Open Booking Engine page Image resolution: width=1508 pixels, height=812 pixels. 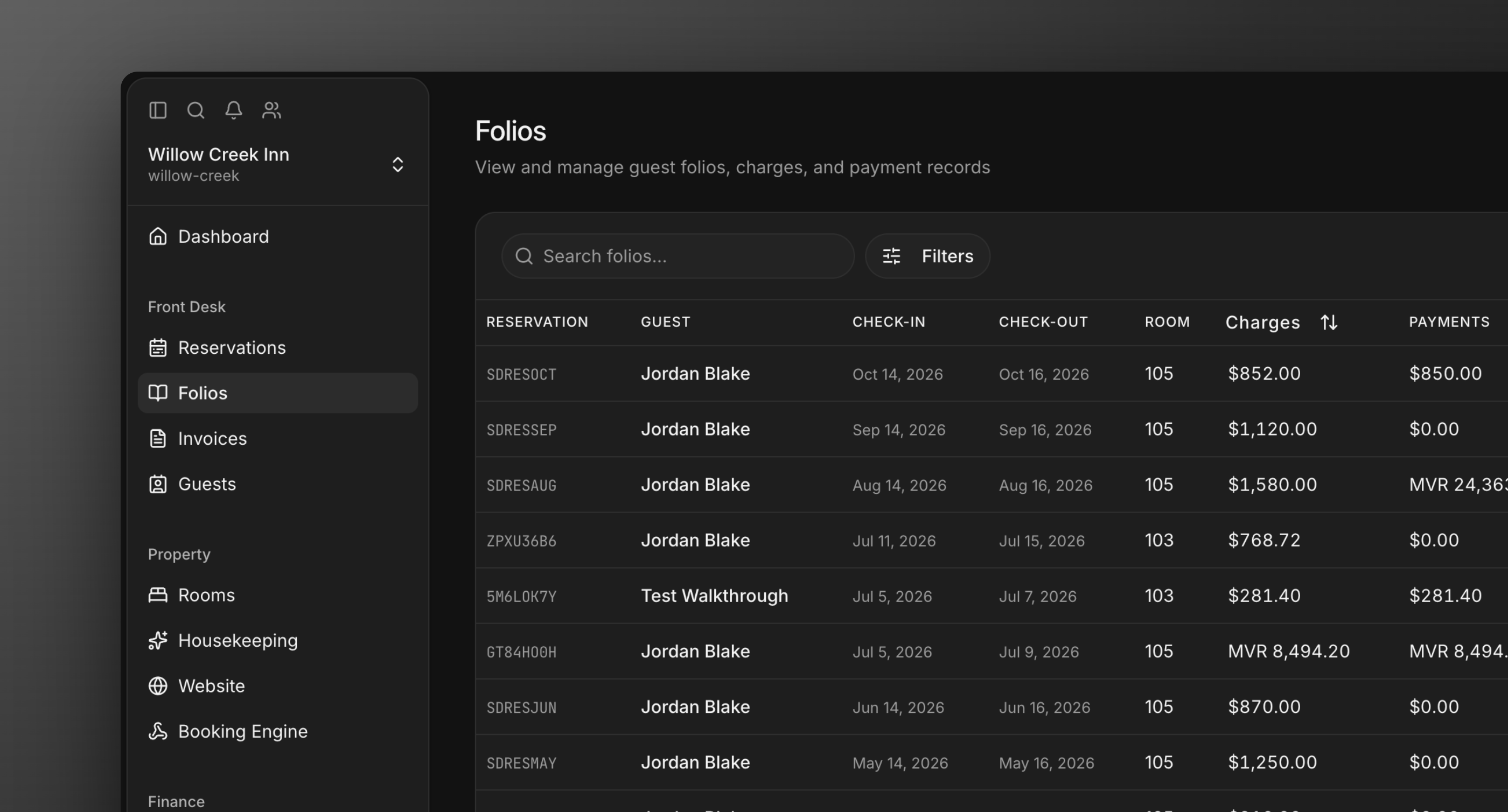click(x=277, y=731)
